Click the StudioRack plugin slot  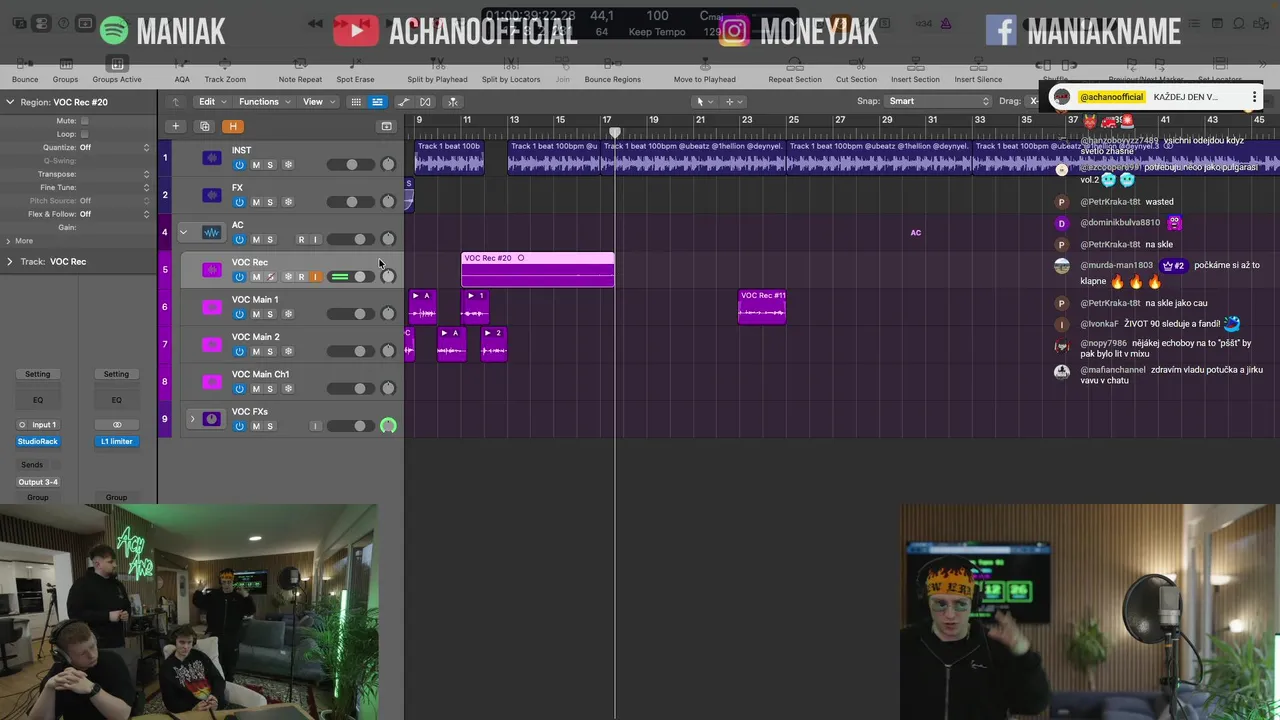tap(38, 441)
